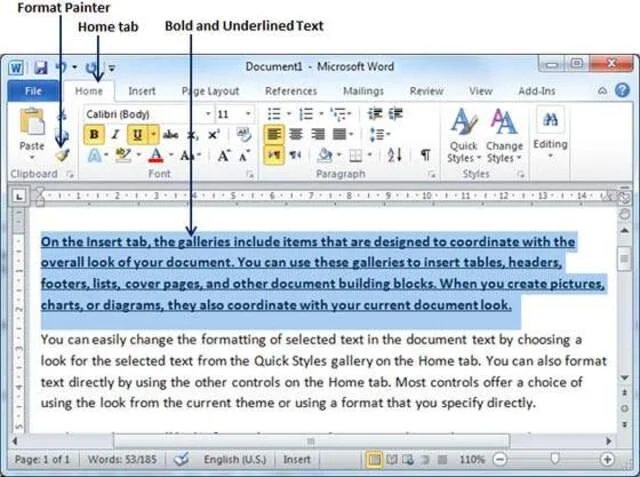Image resolution: width=640 pixels, height=477 pixels.
Task: Switch to the Page Layout tab
Action: (x=210, y=91)
